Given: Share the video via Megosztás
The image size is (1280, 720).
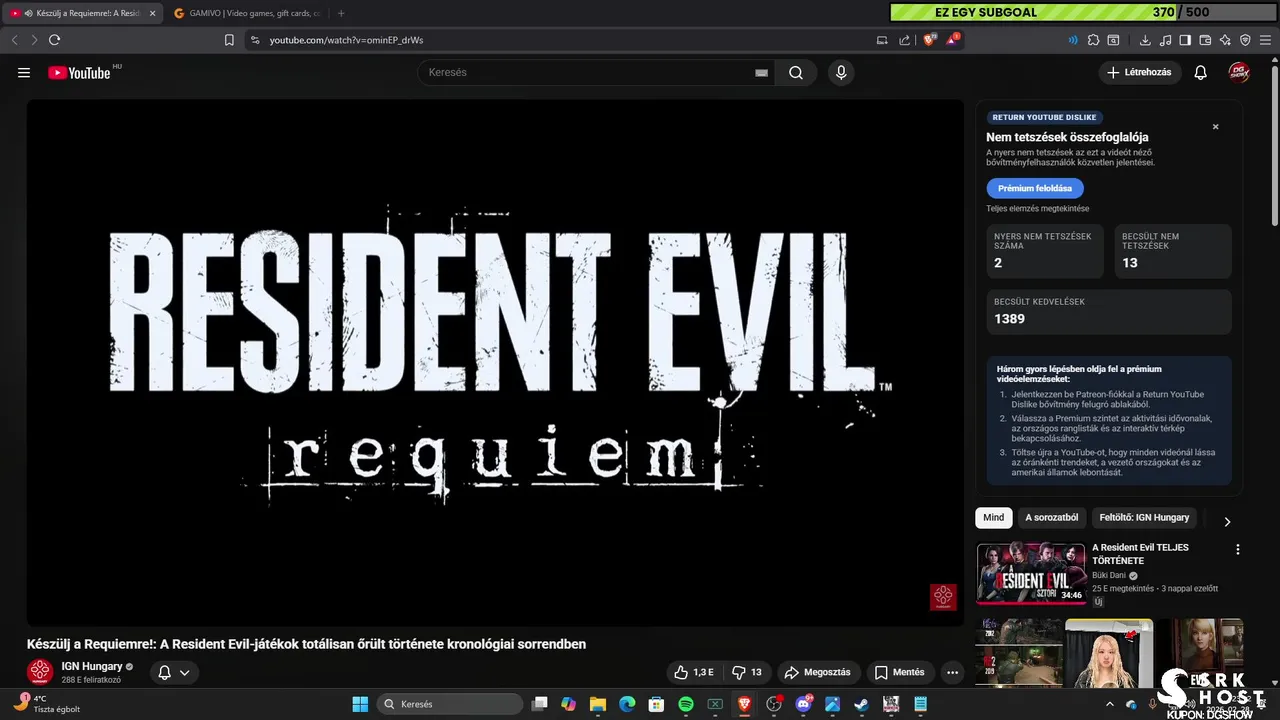Looking at the screenshot, I should (x=818, y=673).
